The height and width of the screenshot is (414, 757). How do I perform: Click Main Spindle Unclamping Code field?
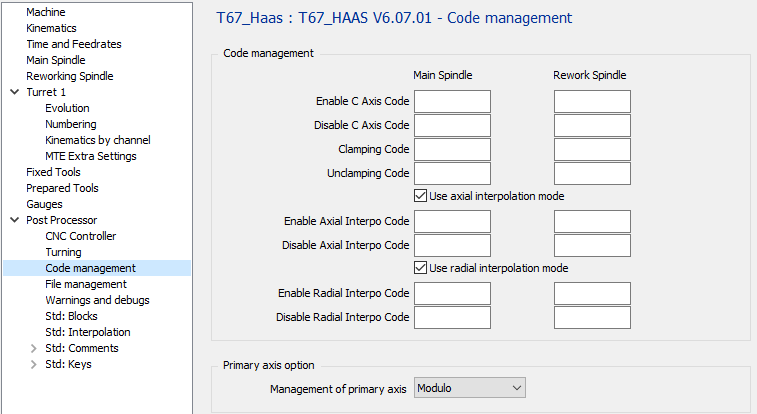[x=452, y=173]
